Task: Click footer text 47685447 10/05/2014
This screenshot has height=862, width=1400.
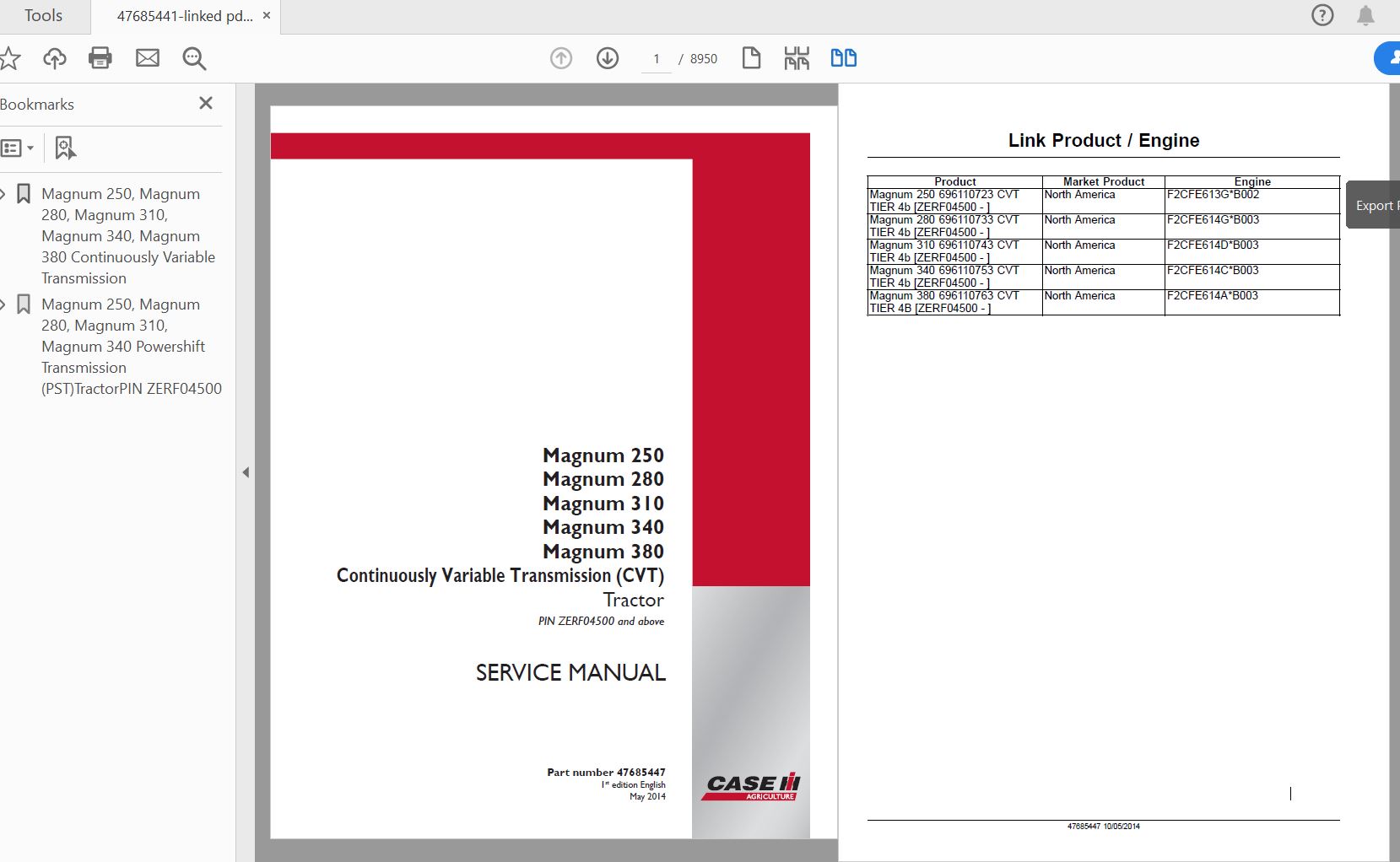Action: tap(1103, 827)
